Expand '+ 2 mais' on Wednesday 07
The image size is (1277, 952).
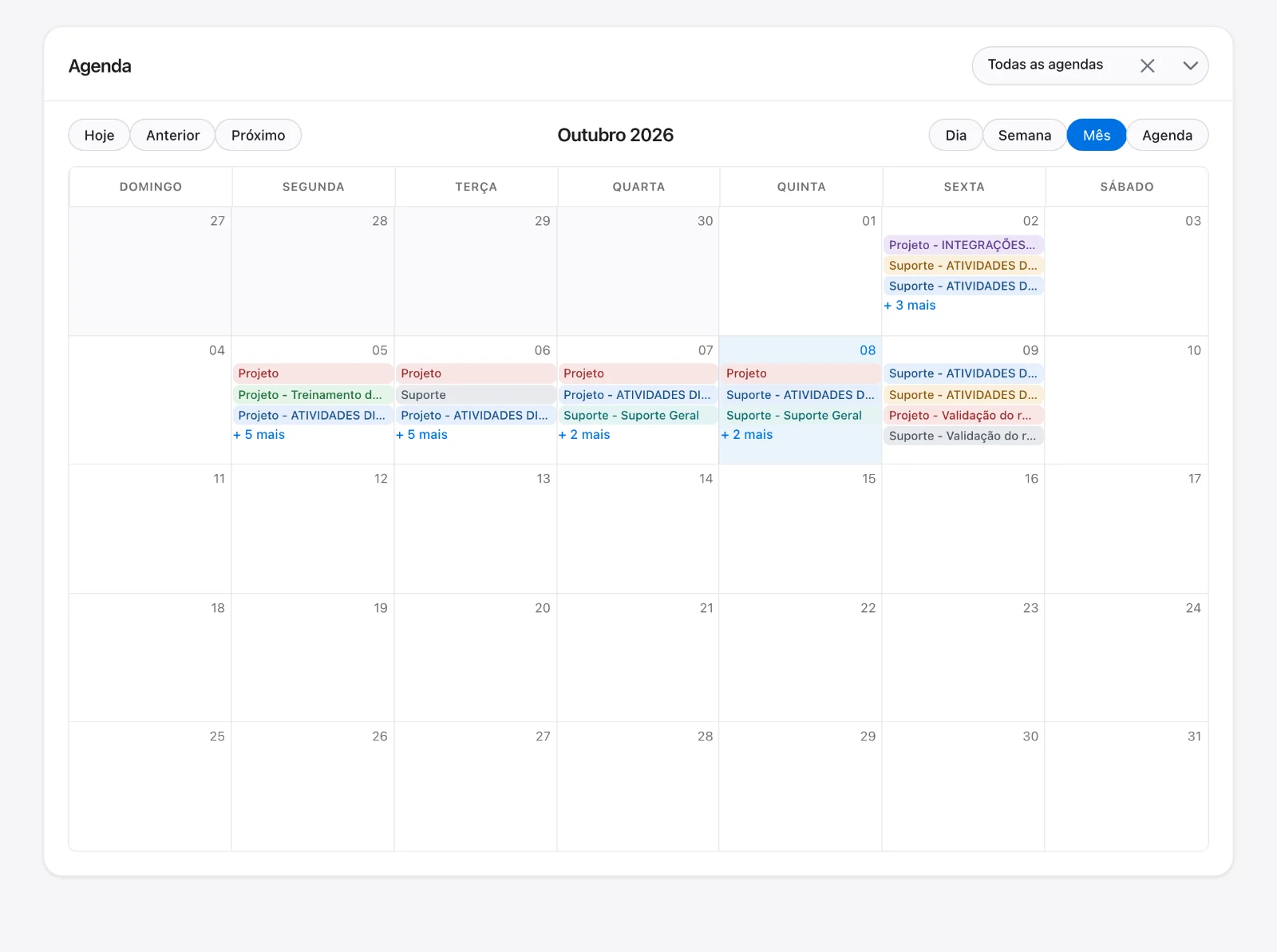coord(584,435)
